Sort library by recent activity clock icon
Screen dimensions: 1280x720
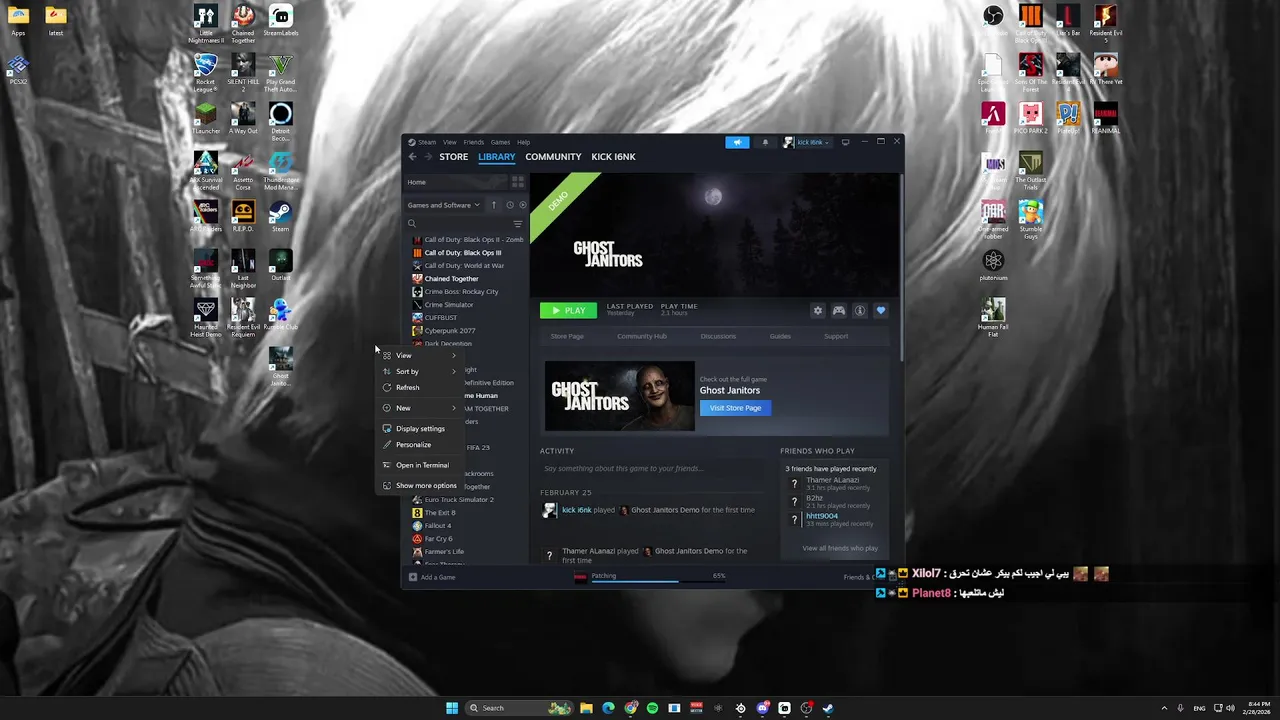pyautogui.click(x=510, y=205)
